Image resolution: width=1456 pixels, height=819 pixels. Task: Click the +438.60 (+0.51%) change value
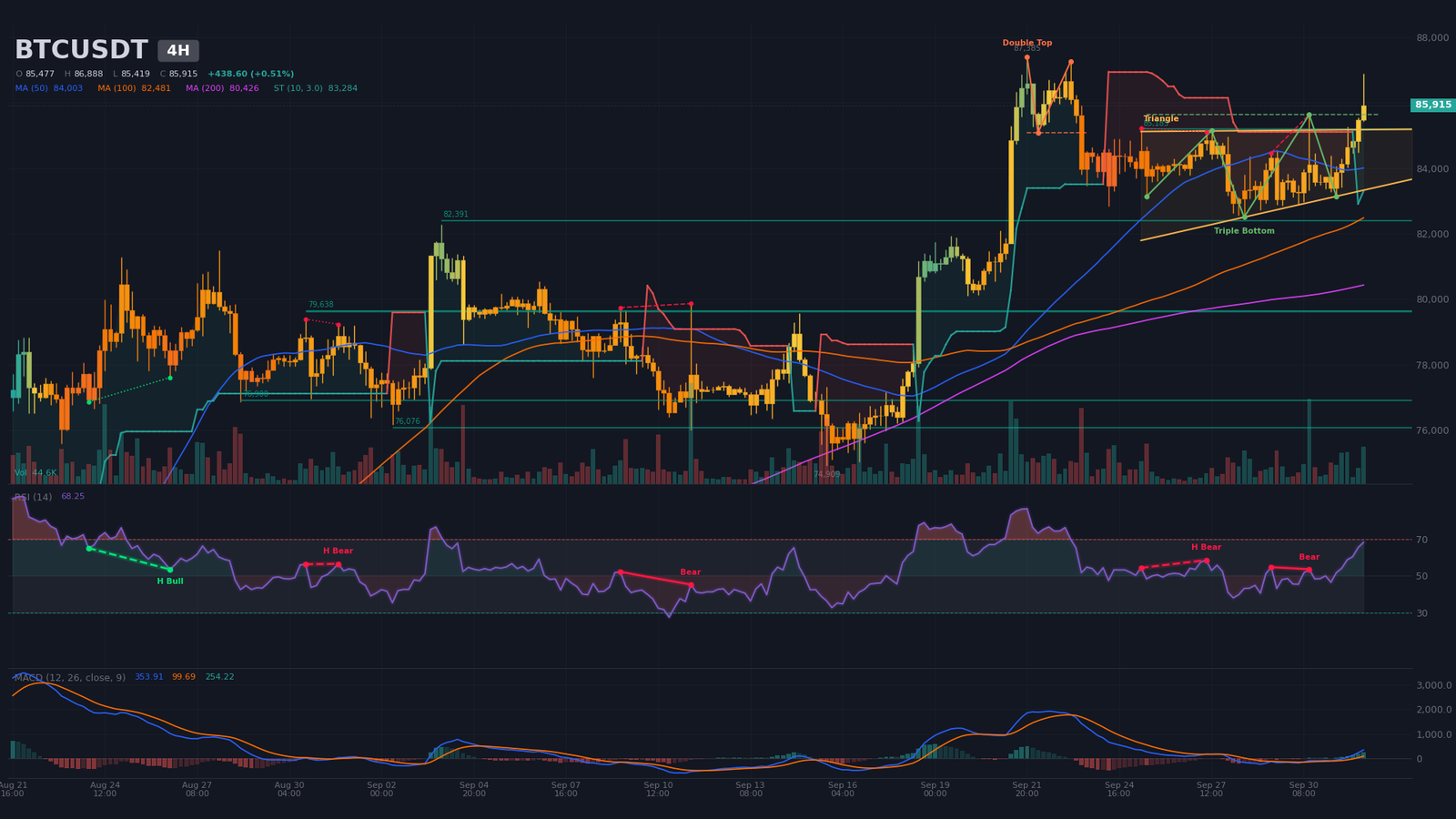click(250, 74)
